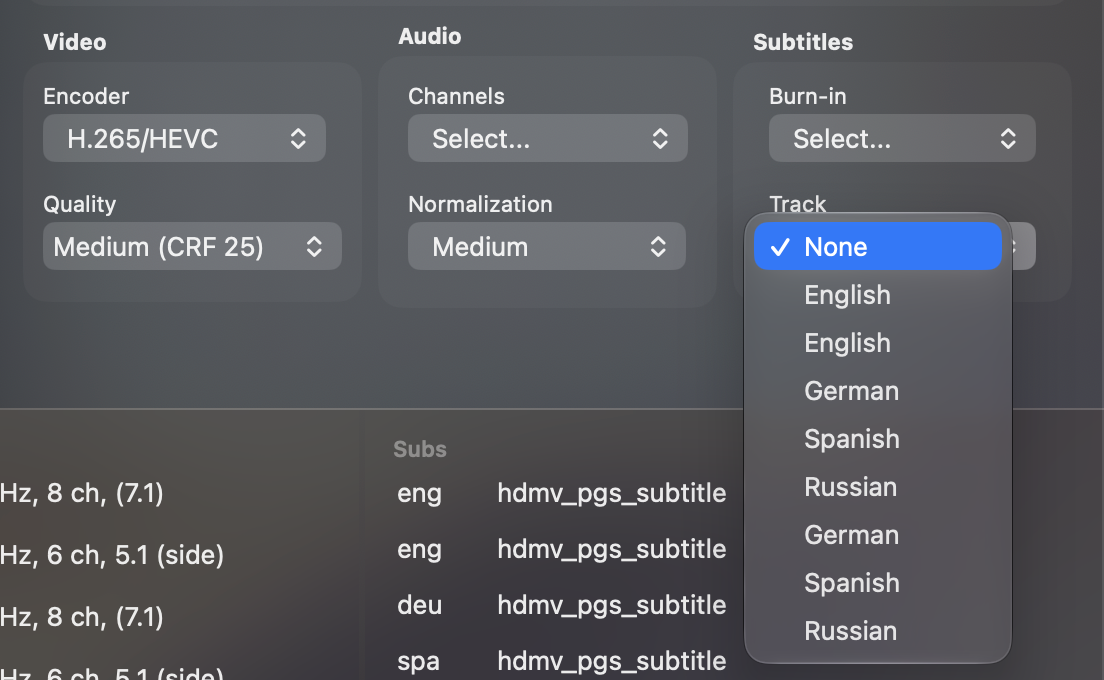Open the Encoder H.265/HEVC dropdown

click(x=184, y=139)
